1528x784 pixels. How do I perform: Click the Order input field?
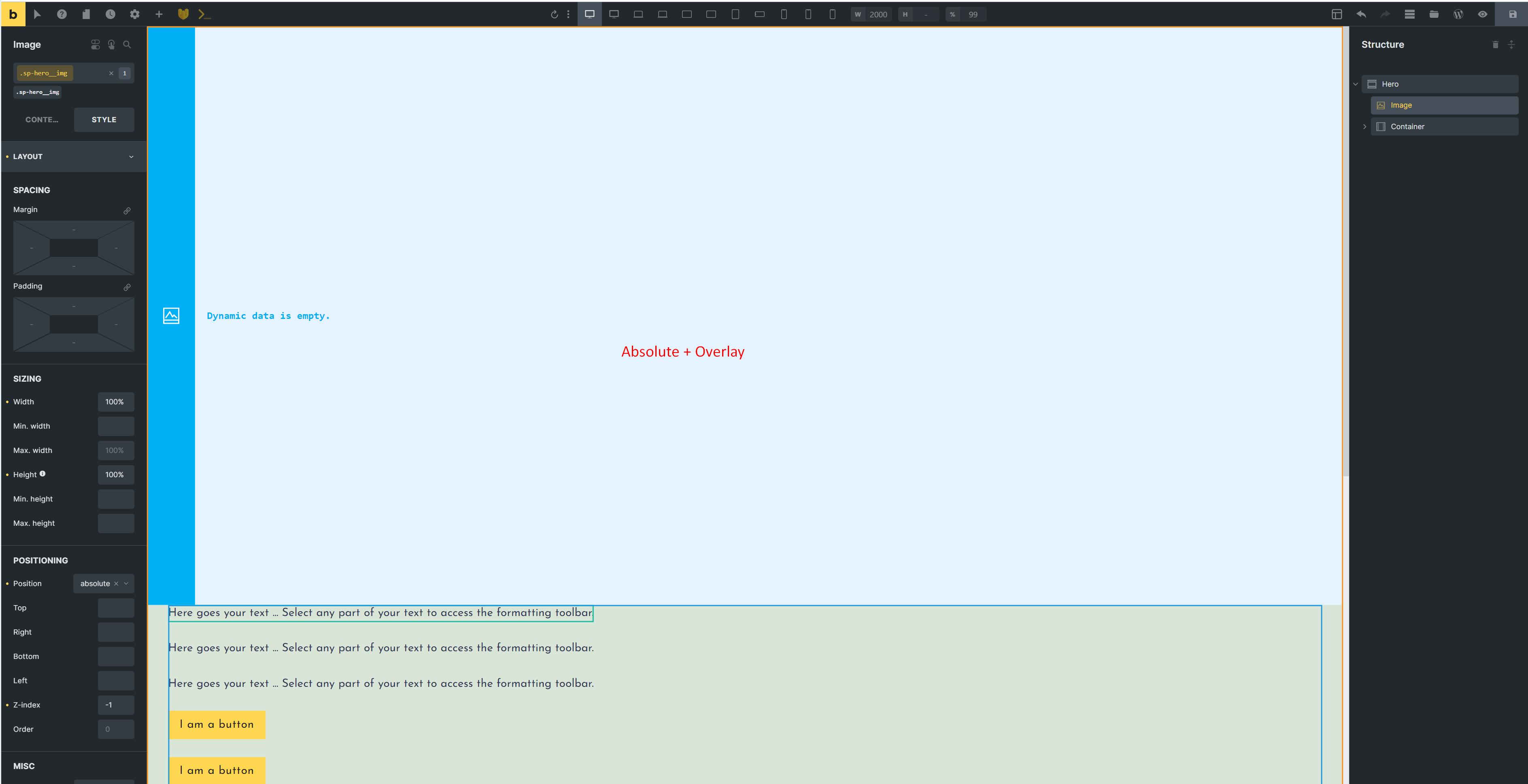tap(116, 730)
